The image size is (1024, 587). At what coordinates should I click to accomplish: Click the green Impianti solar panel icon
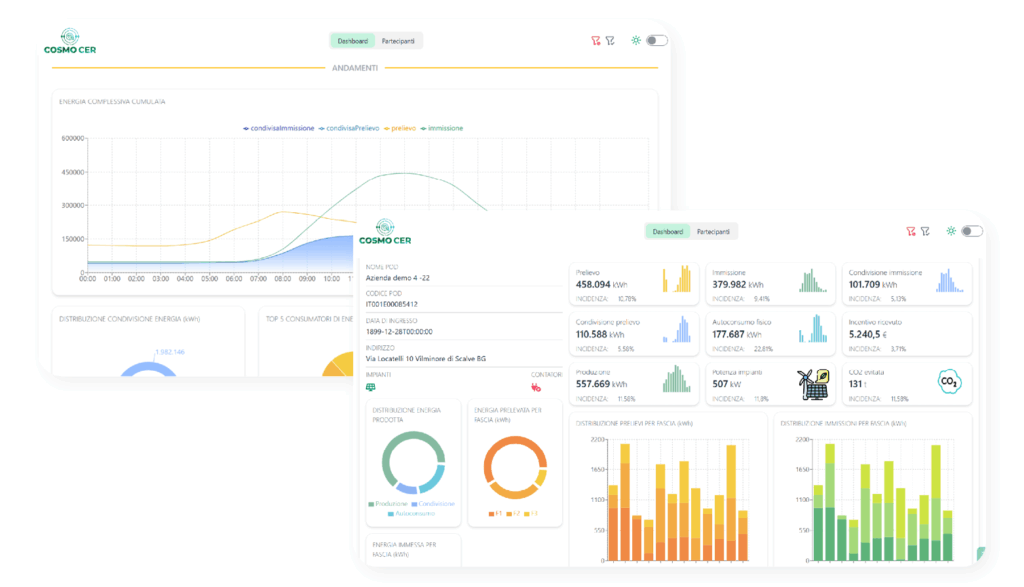[371, 387]
